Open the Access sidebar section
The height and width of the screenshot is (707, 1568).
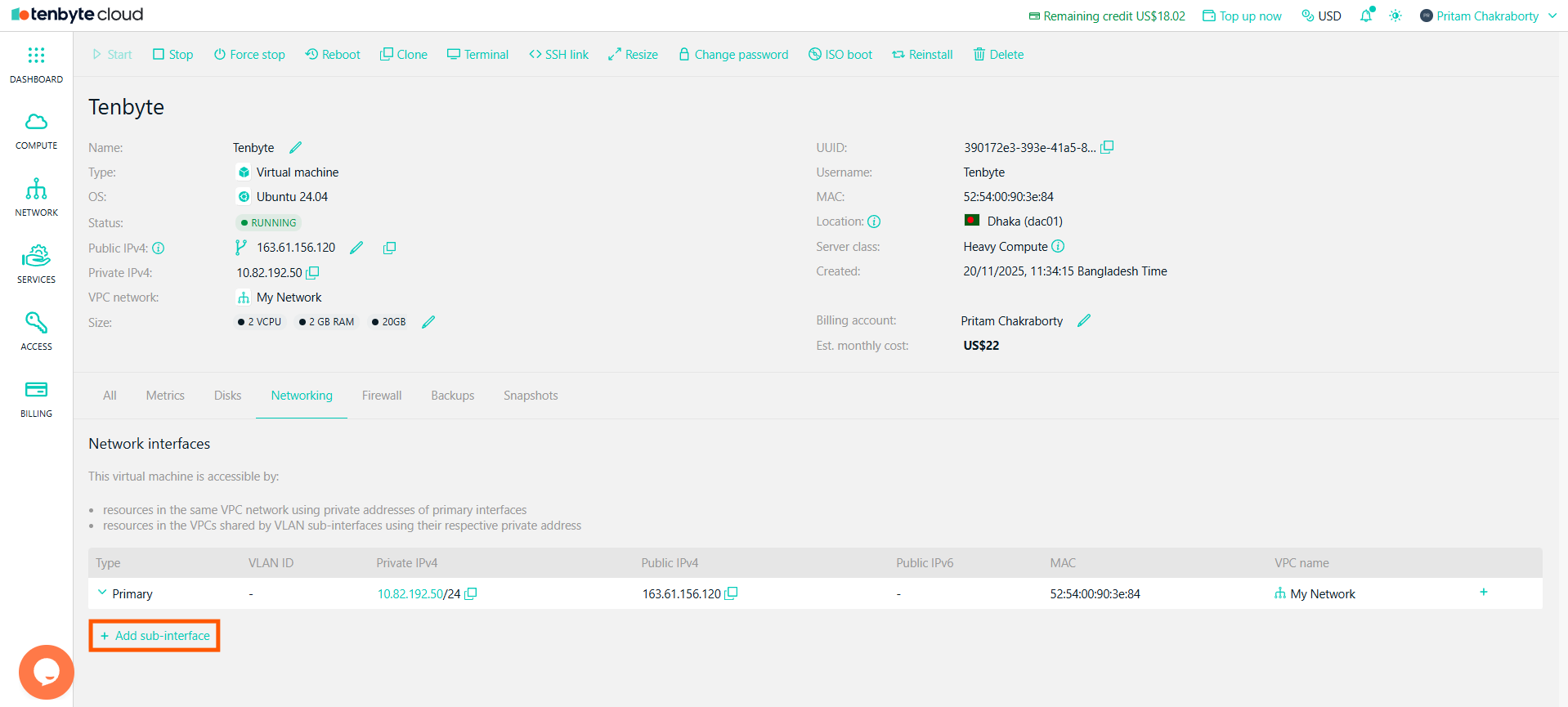click(x=36, y=332)
